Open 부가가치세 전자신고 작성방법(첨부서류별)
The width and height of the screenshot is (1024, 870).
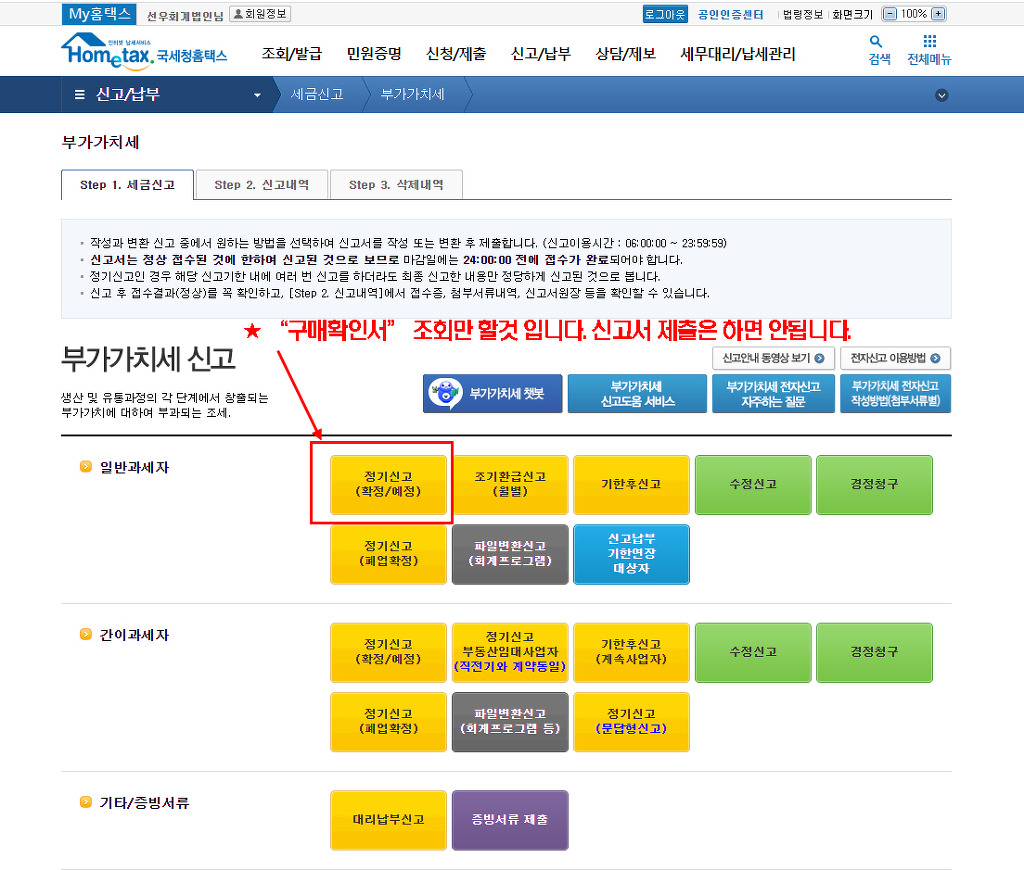[x=895, y=393]
